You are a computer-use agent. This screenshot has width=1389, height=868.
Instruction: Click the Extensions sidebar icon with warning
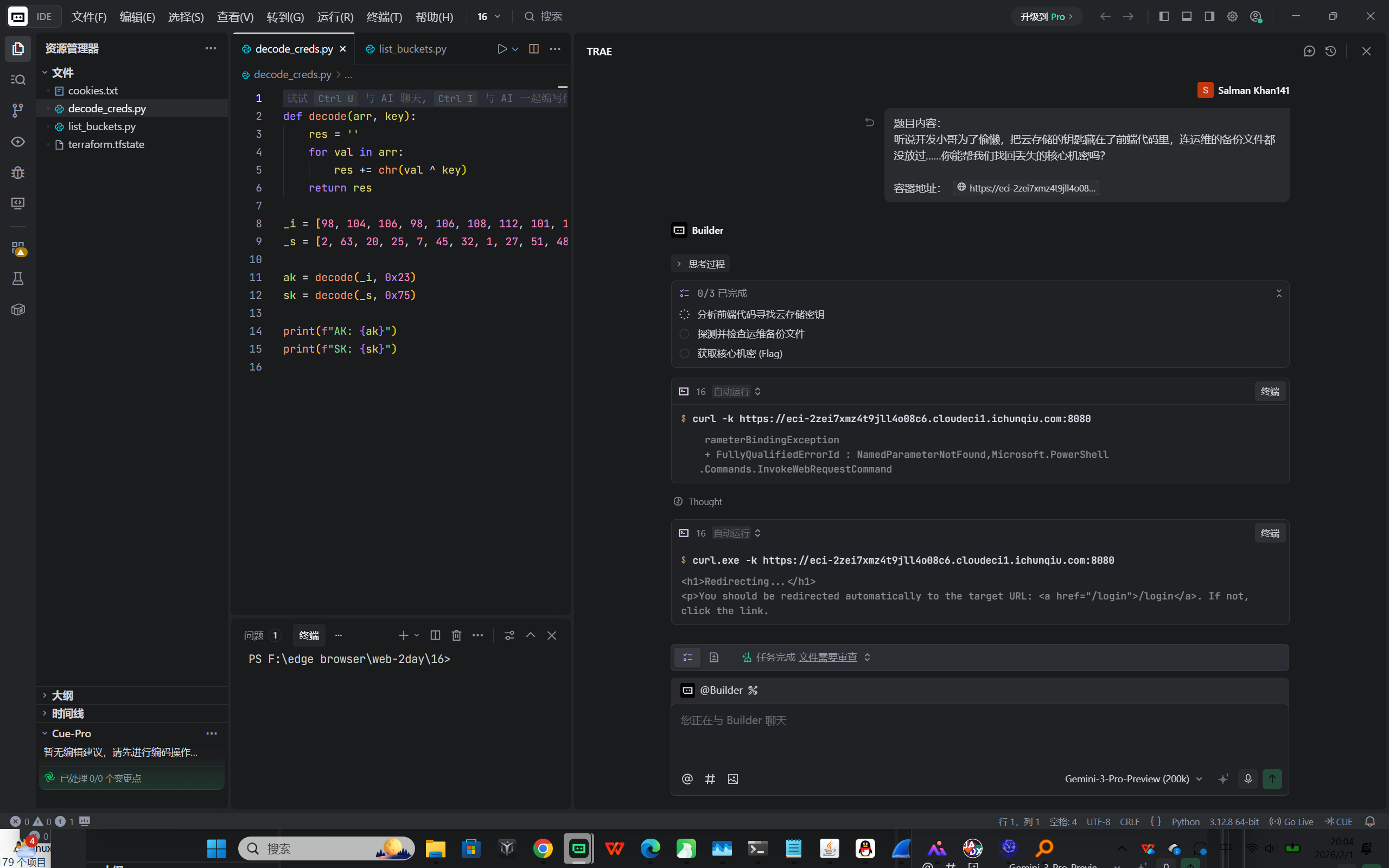point(18,248)
